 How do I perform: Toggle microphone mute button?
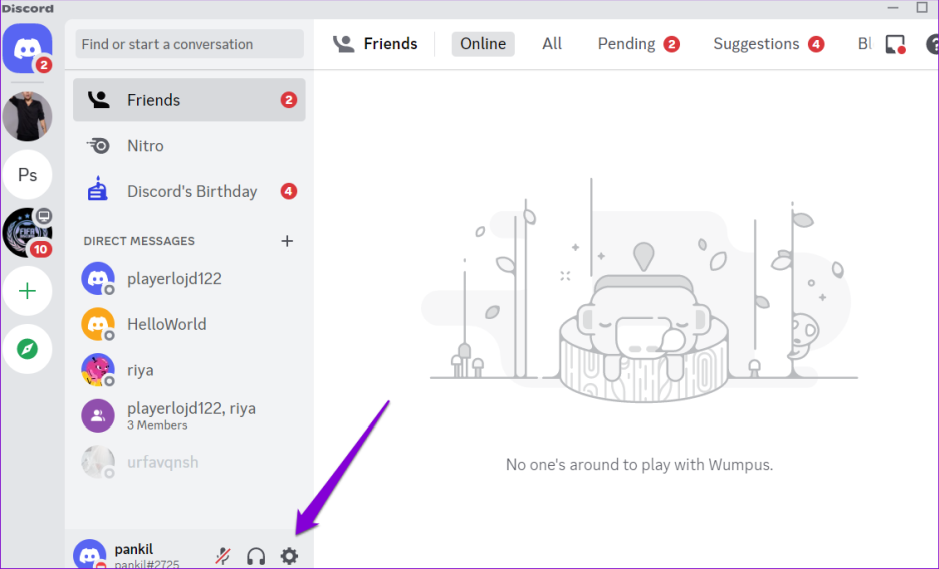[x=224, y=556]
